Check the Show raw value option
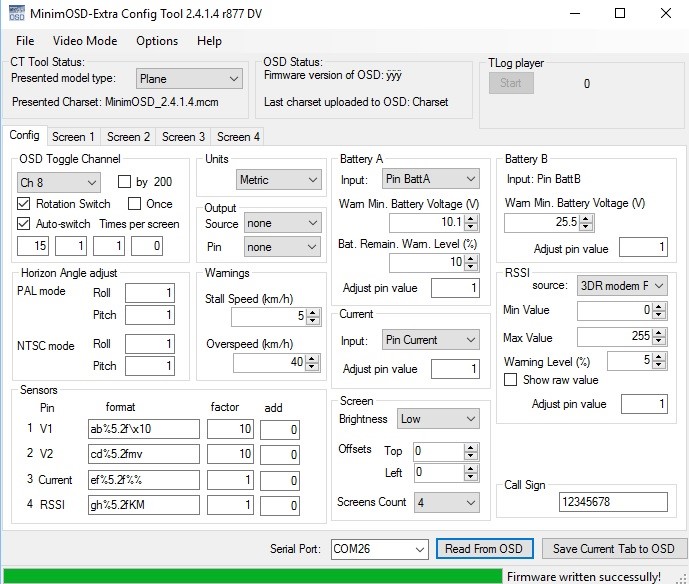 511,380
